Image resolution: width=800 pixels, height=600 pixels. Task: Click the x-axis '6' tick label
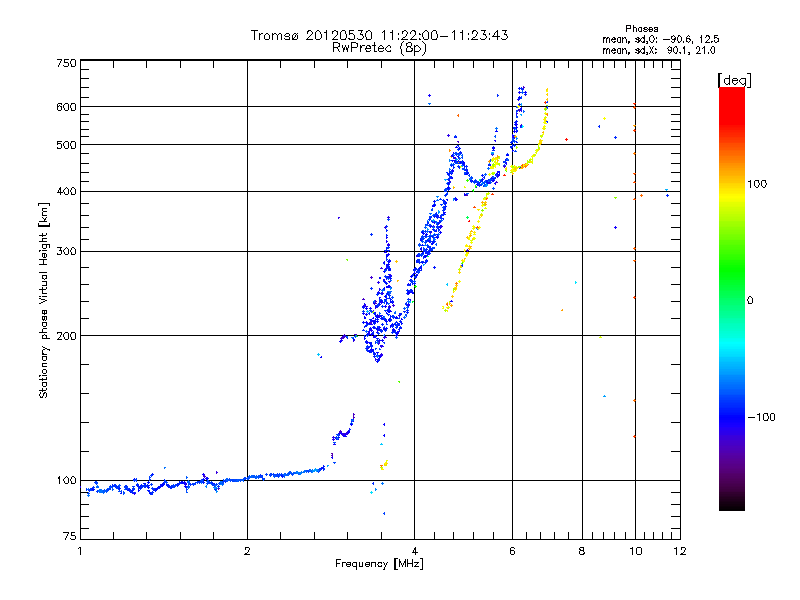pos(512,552)
